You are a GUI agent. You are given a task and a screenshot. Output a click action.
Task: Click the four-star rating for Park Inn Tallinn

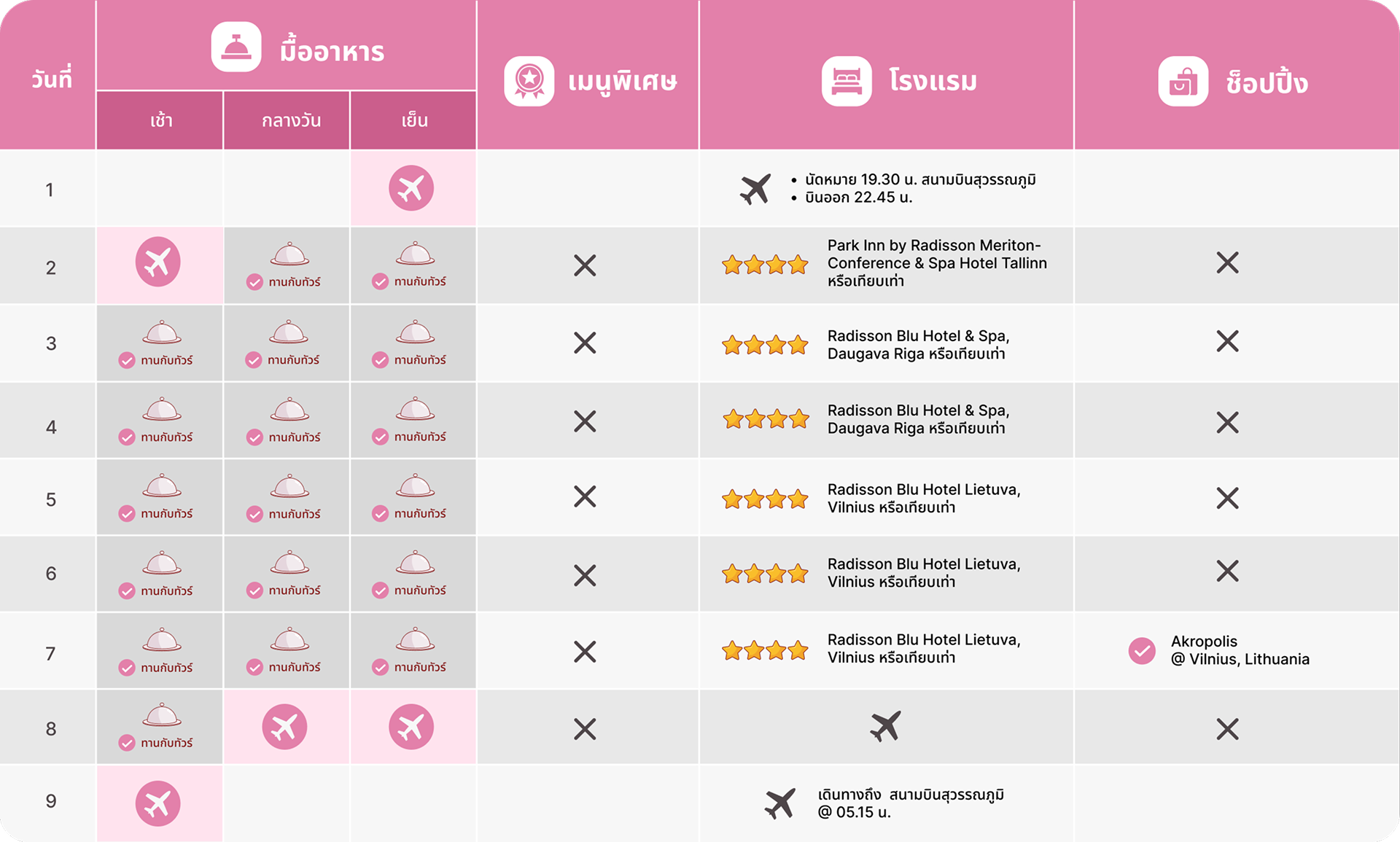765,265
